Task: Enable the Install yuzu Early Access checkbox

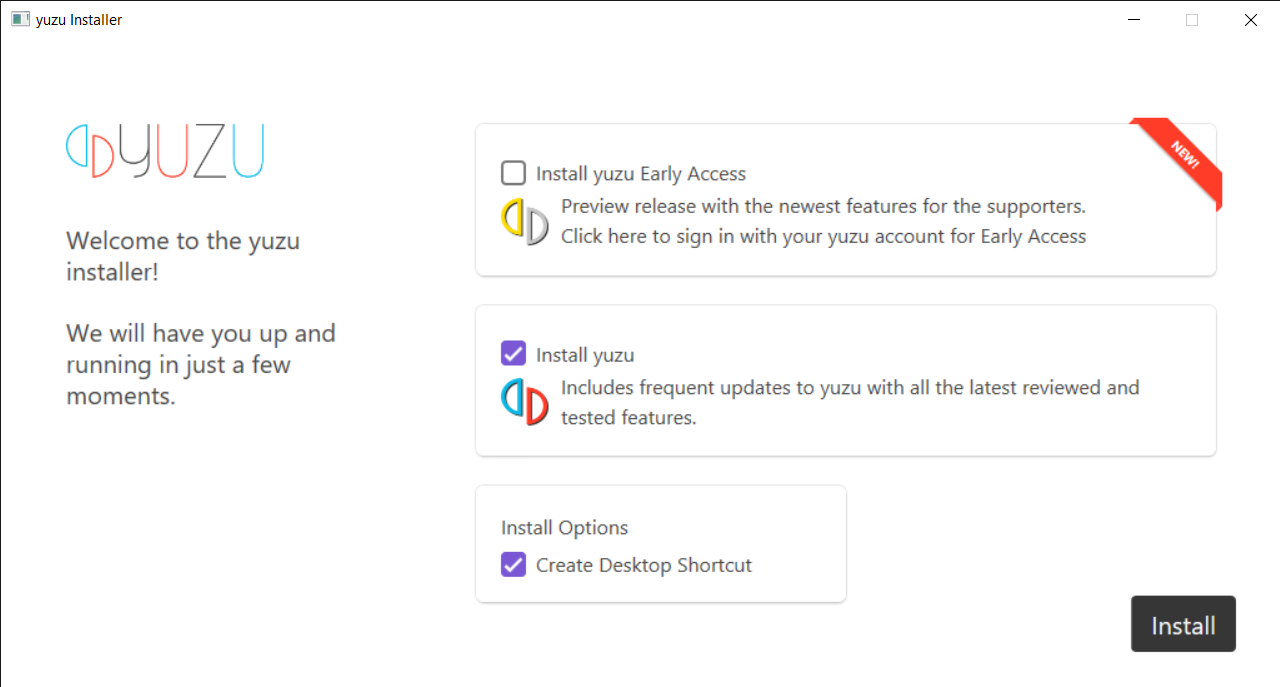Action: [x=513, y=173]
